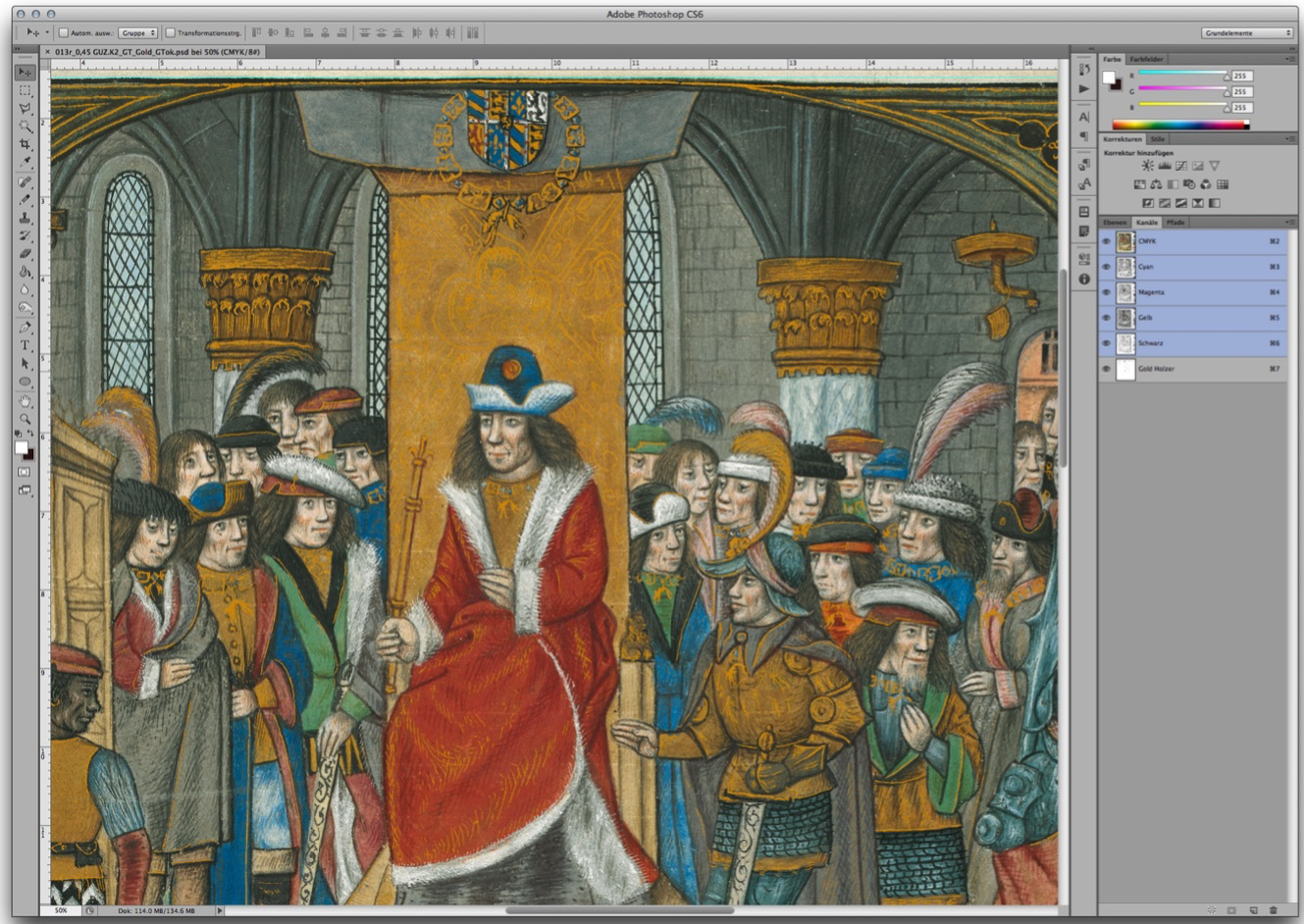Open the Grundelemente workspace dropdown

click(1247, 32)
